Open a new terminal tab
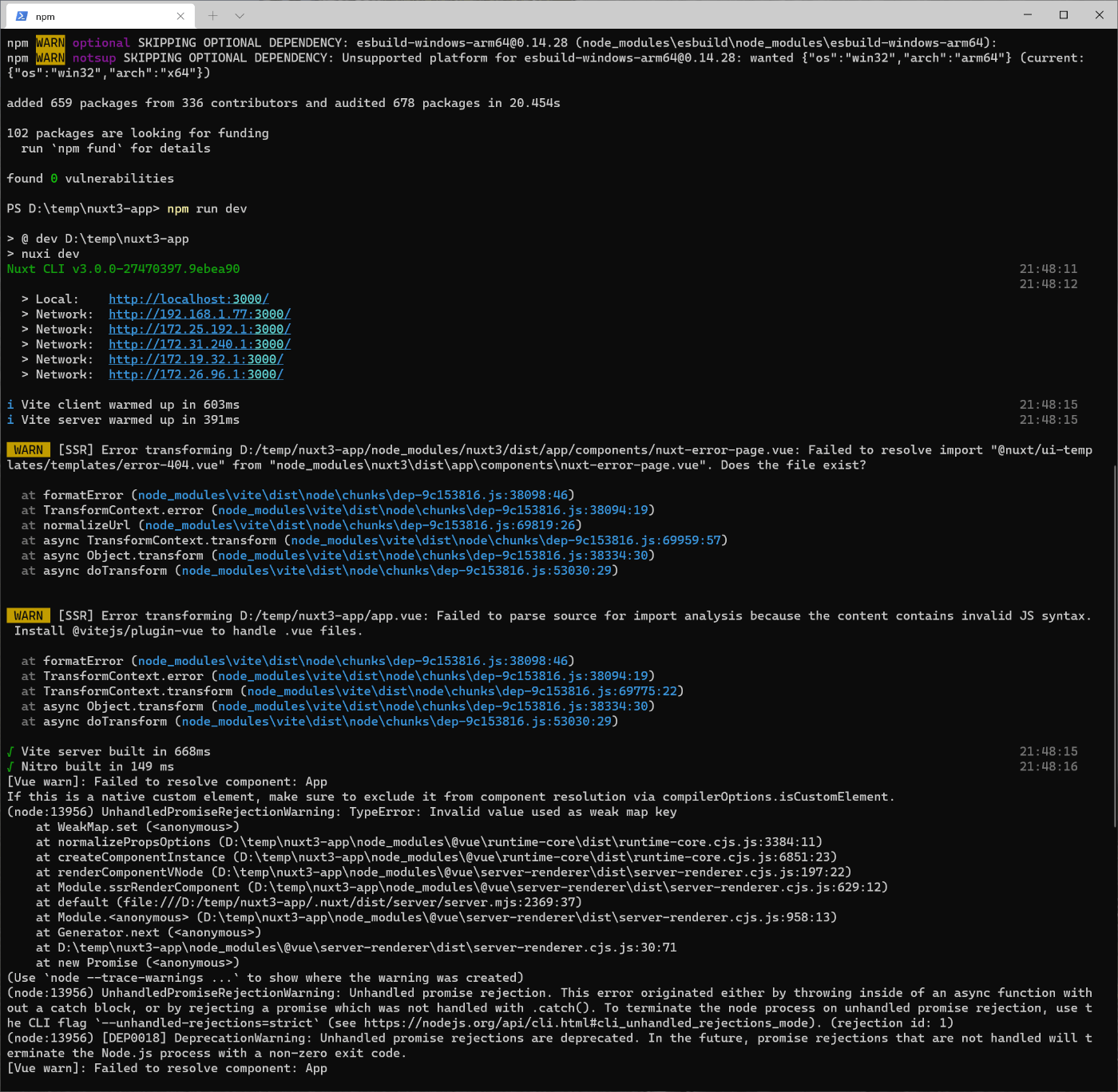1118x1092 pixels. point(212,16)
